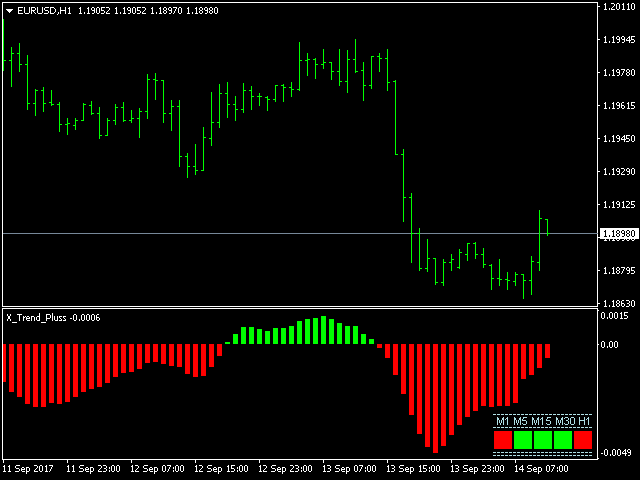
Task: Click the 0.00 indicator scale value
Action: click(609, 345)
